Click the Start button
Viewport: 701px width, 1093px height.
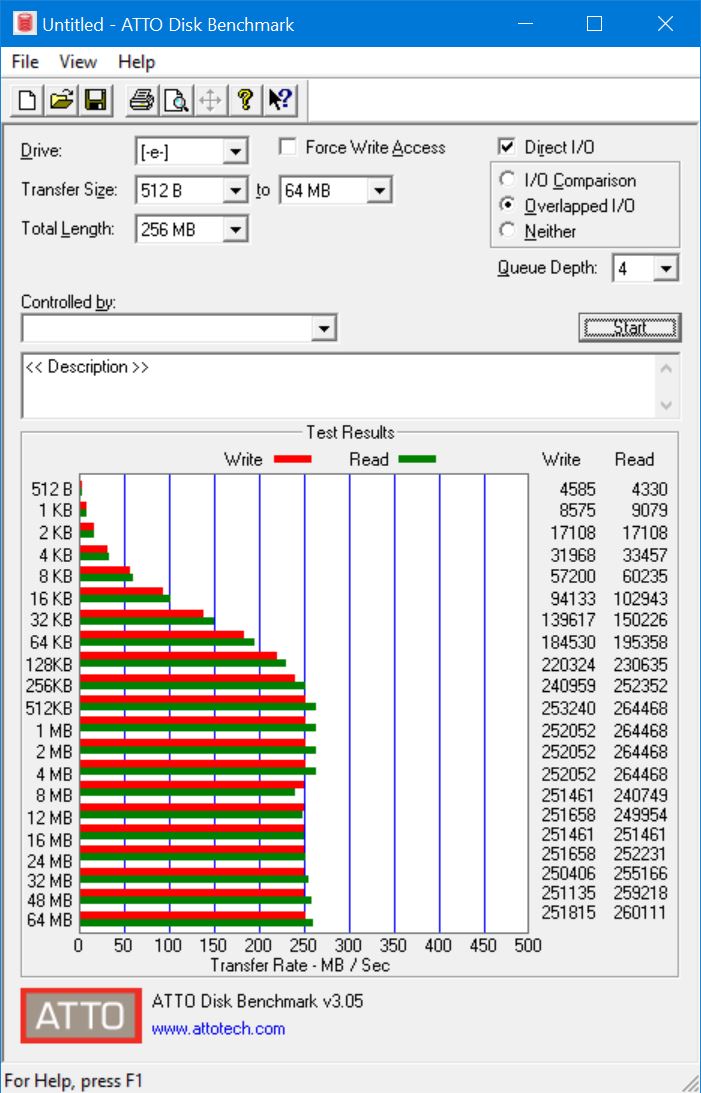point(630,328)
